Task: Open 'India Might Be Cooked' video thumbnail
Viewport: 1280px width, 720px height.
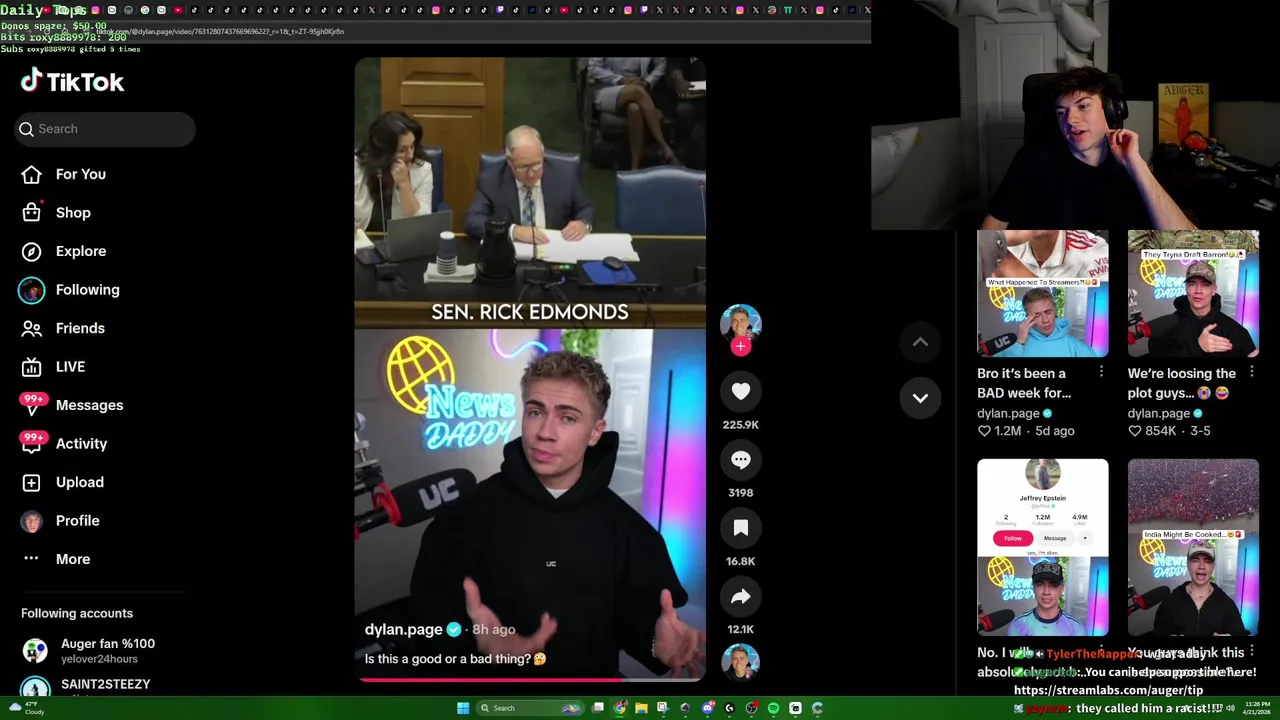Action: tap(1193, 547)
